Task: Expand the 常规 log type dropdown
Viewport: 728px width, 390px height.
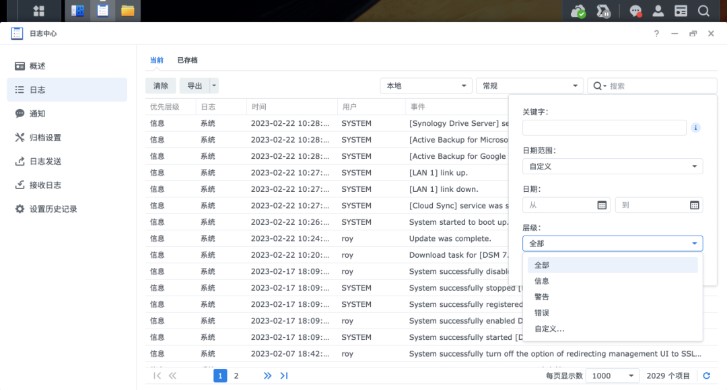Action: pyautogui.click(x=529, y=86)
